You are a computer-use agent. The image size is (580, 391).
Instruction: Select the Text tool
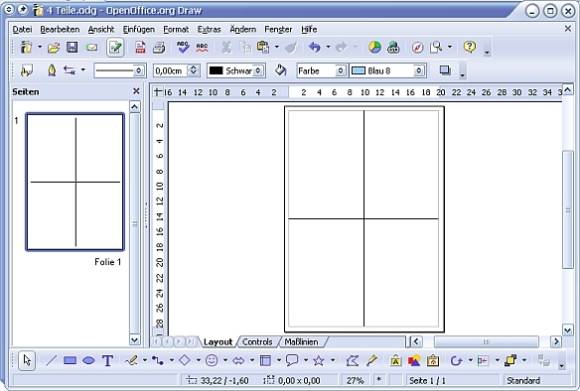click(107, 360)
